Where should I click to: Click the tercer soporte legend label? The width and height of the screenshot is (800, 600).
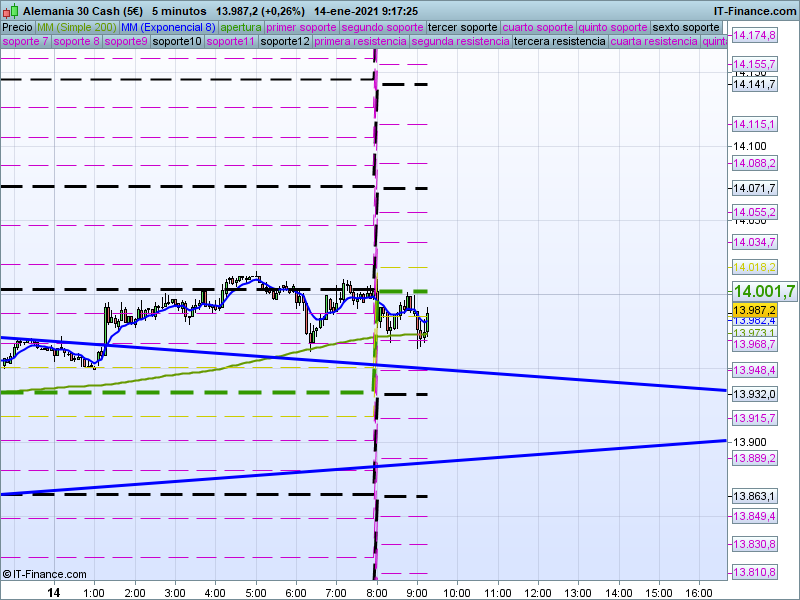(x=461, y=27)
